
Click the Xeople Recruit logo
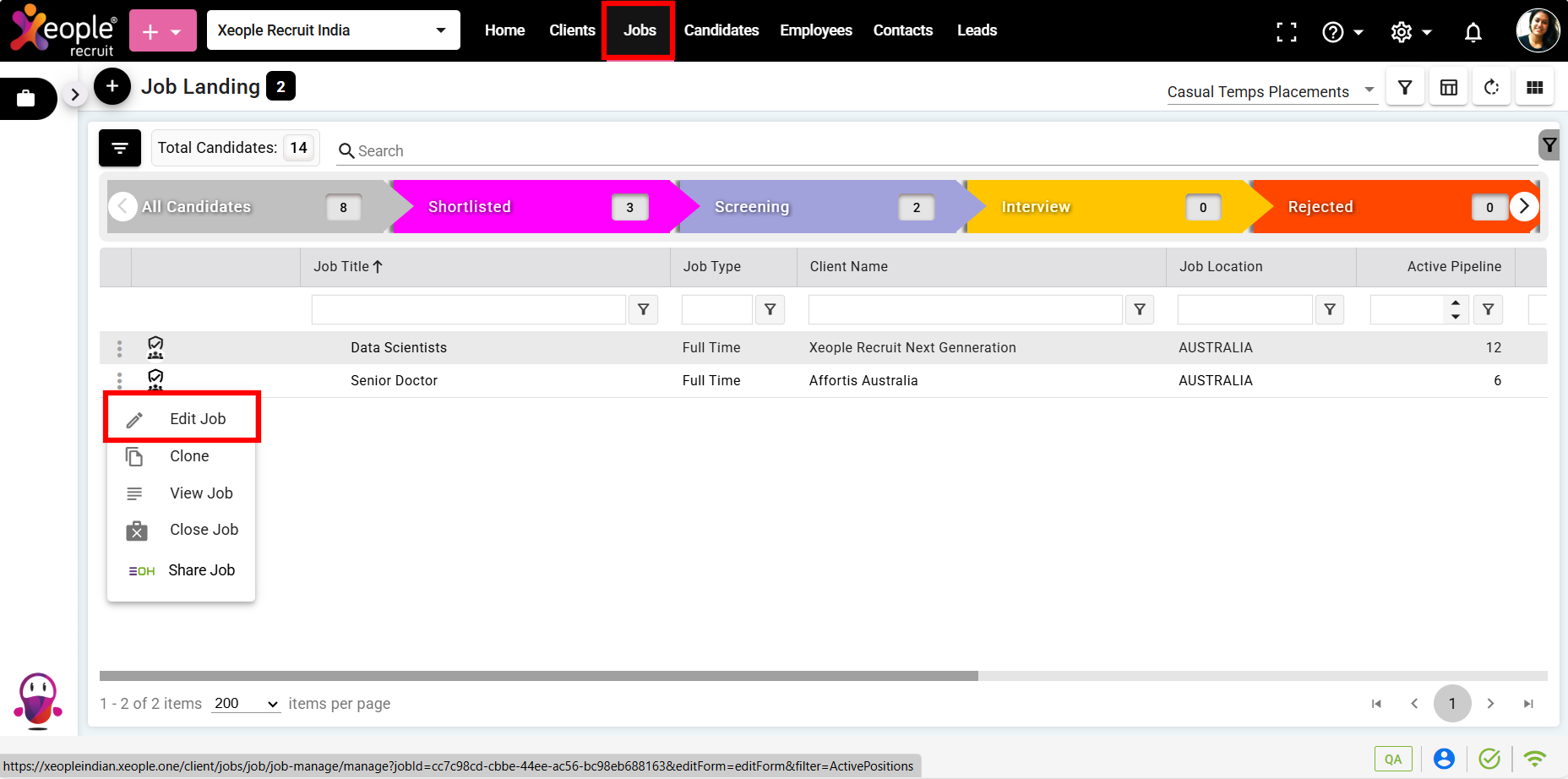pos(63,31)
